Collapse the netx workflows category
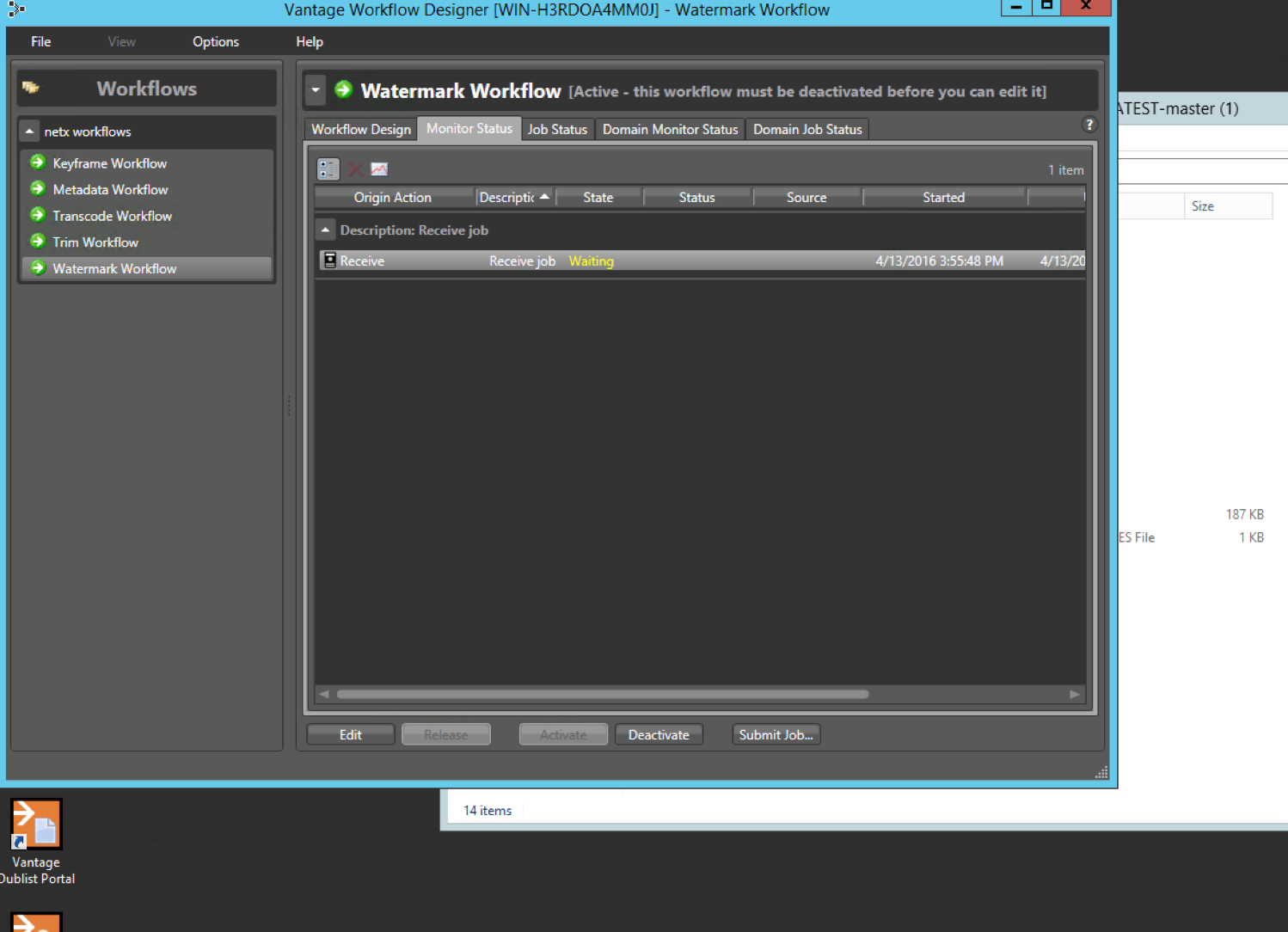 (x=29, y=132)
